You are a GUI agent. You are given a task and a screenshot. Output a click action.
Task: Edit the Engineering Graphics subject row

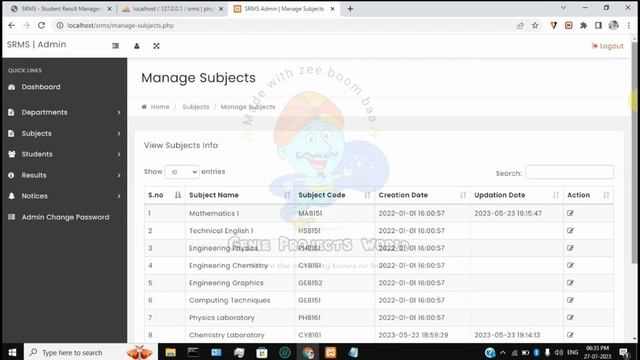click(x=570, y=282)
